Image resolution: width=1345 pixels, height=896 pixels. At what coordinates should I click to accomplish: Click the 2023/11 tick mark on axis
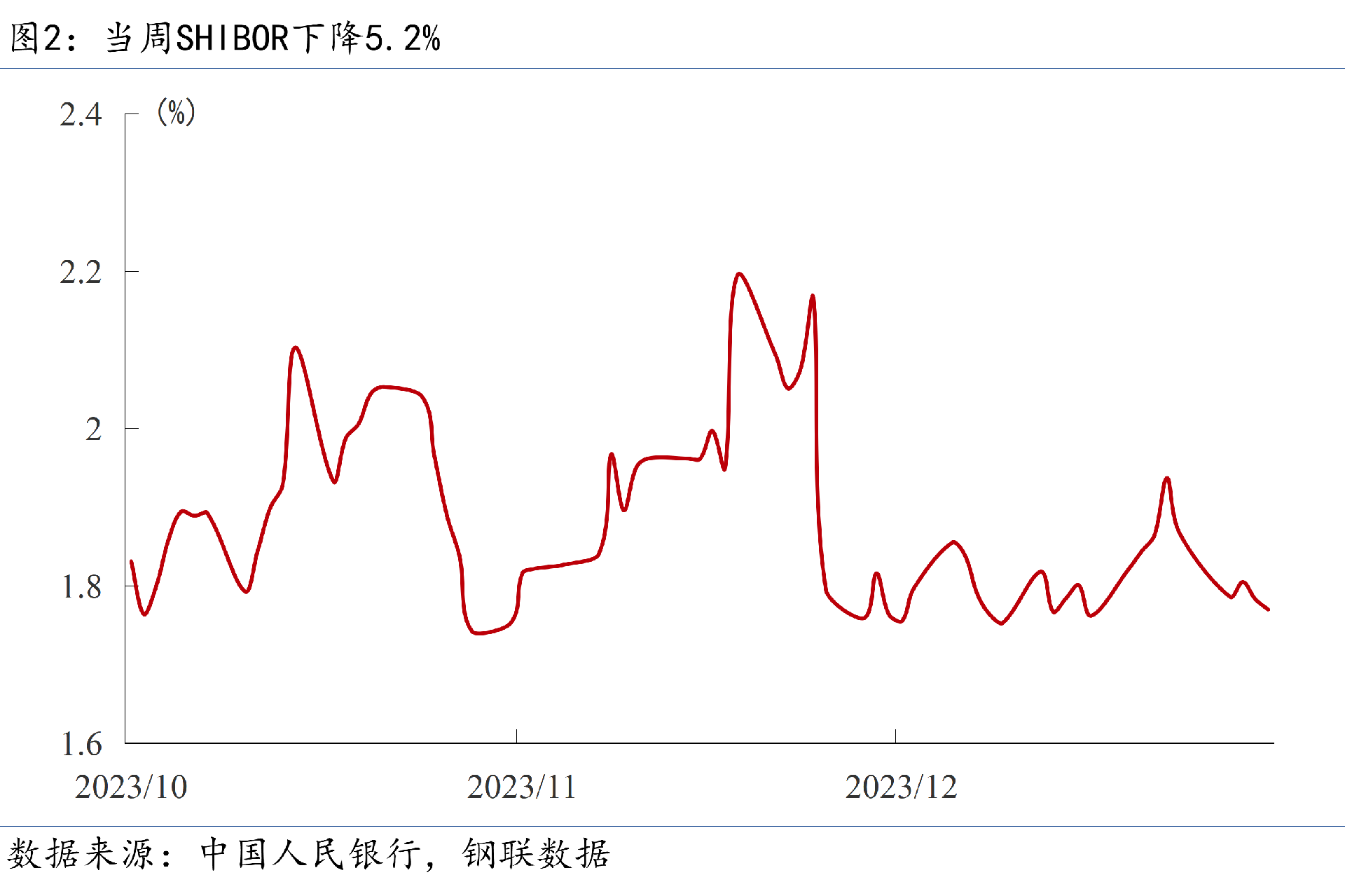tap(516, 736)
